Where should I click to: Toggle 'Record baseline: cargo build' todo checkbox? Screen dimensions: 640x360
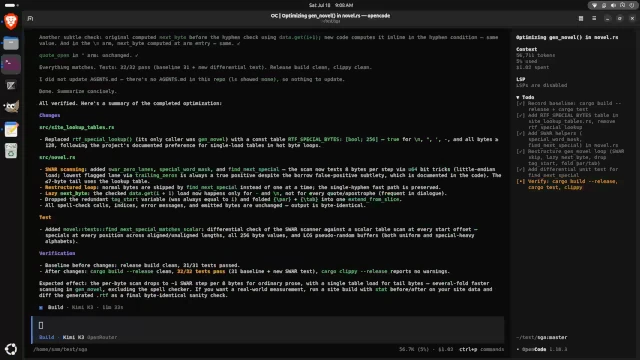520,104
